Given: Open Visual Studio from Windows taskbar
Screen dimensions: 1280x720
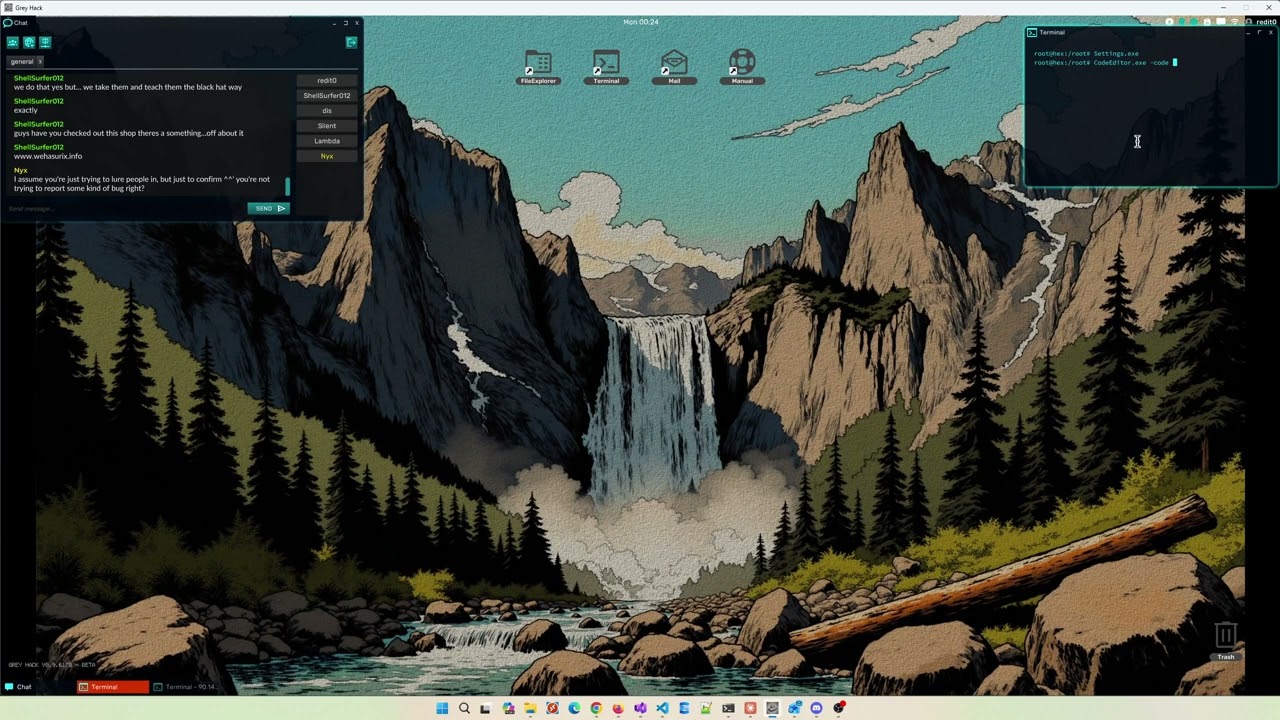Looking at the screenshot, I should coord(640,708).
